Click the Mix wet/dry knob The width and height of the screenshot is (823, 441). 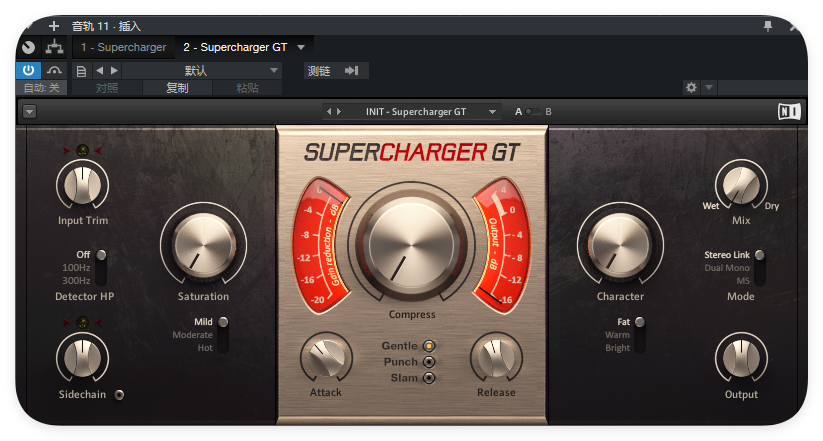(741, 185)
